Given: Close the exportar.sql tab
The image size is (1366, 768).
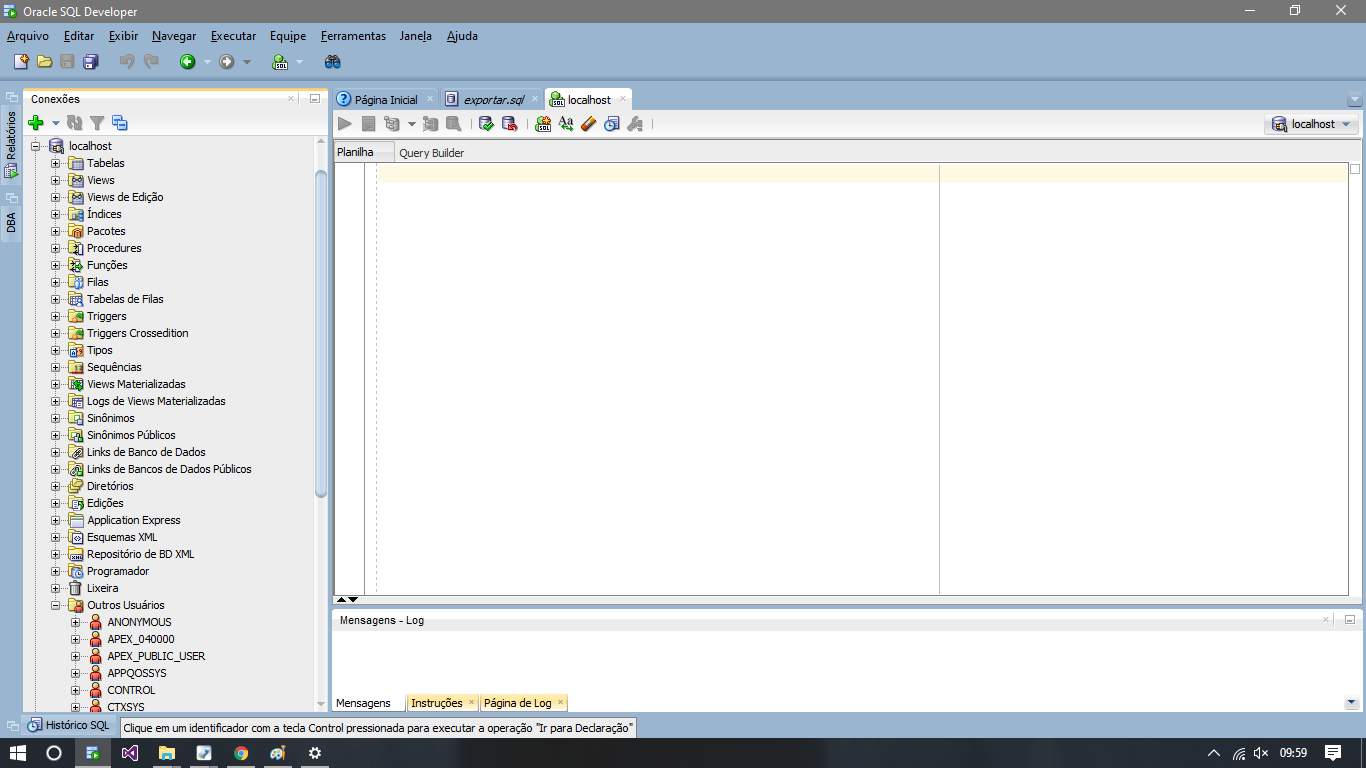Looking at the screenshot, I should [535, 99].
